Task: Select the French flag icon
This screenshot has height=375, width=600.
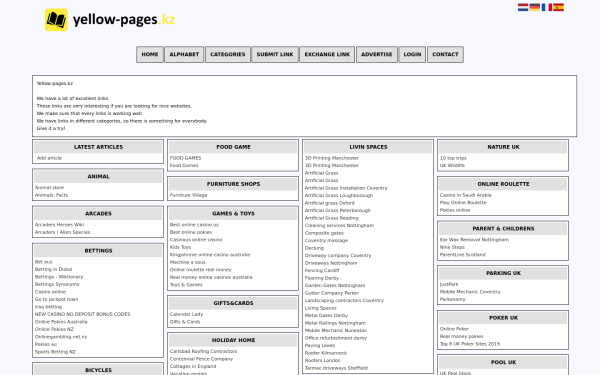Action: point(546,7)
